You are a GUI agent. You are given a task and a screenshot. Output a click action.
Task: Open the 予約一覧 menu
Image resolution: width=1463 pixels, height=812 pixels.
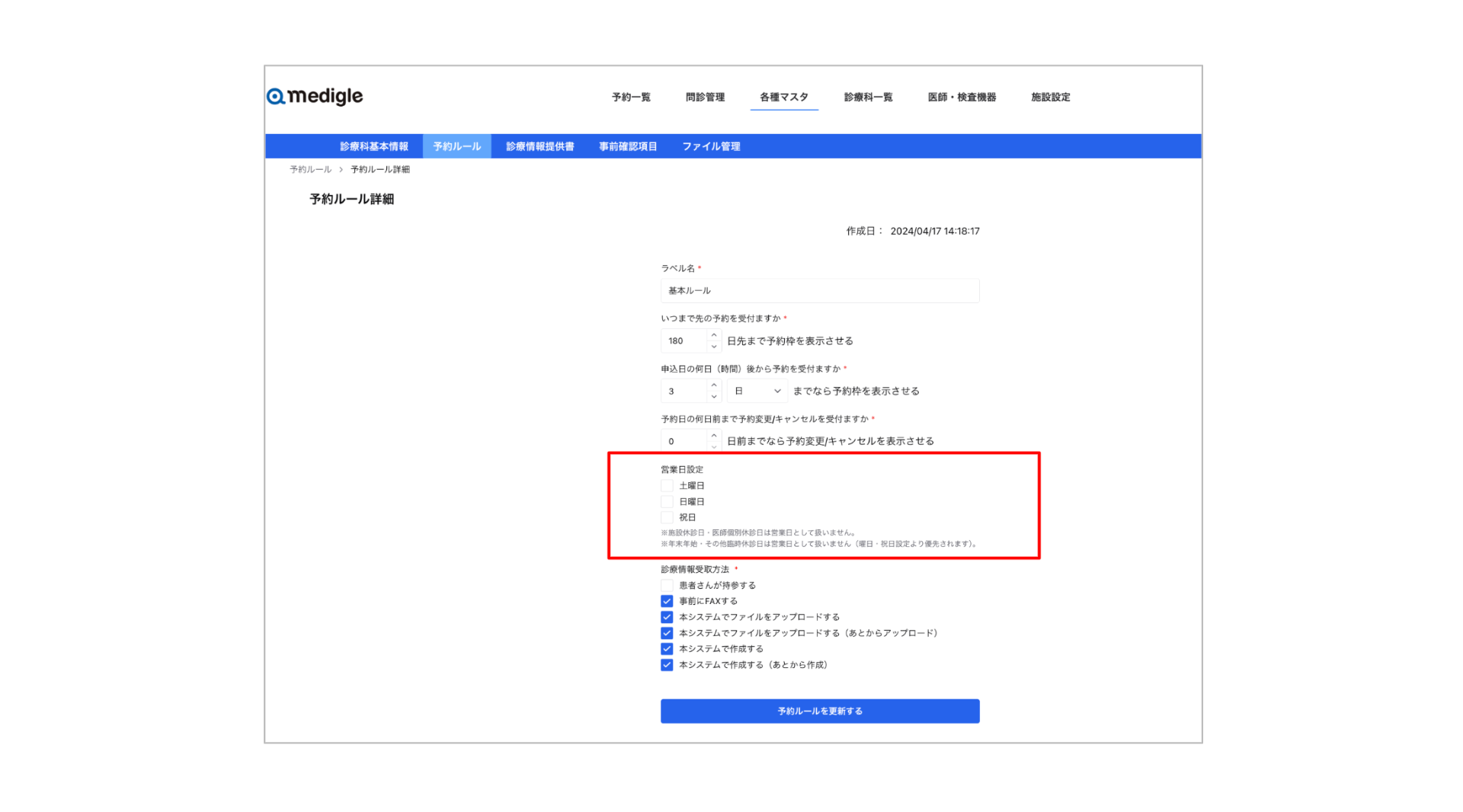631,97
